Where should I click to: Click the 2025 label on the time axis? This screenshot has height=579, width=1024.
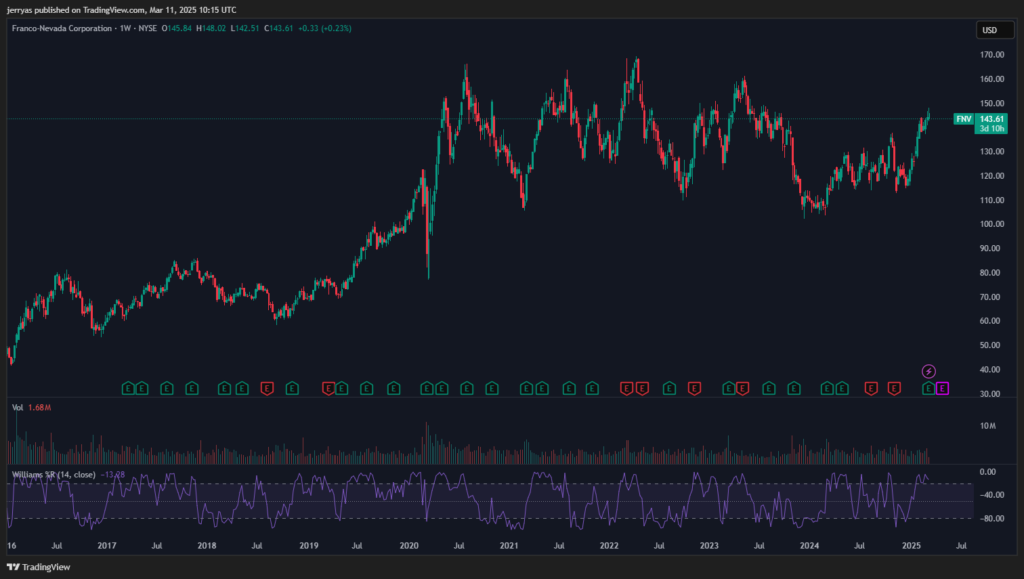tap(911, 547)
